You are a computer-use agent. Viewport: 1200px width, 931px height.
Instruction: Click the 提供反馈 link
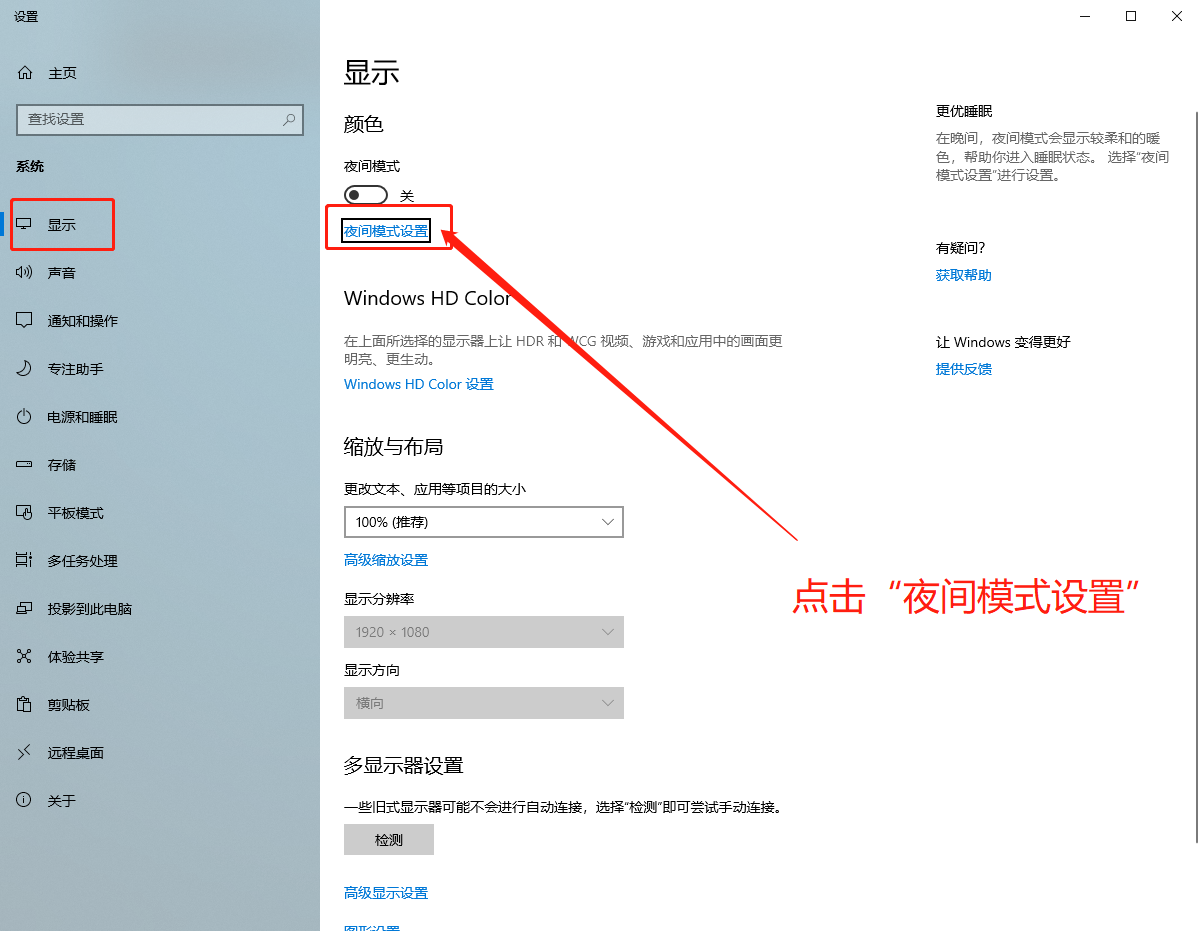[964, 369]
